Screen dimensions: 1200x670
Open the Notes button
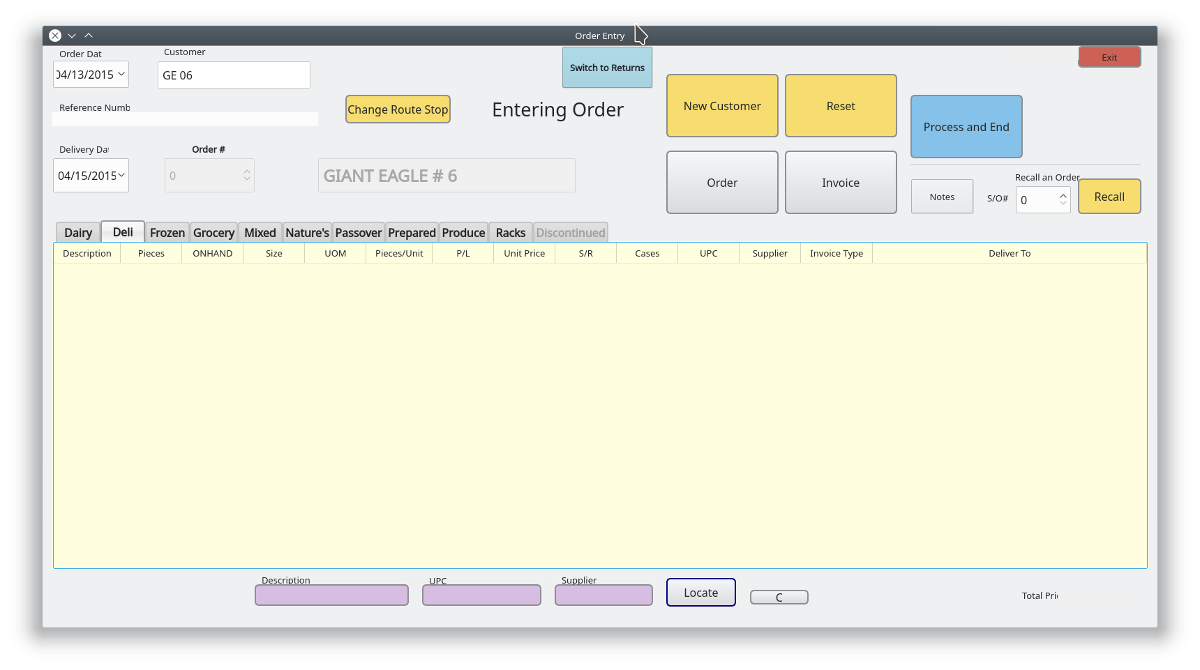tap(942, 196)
